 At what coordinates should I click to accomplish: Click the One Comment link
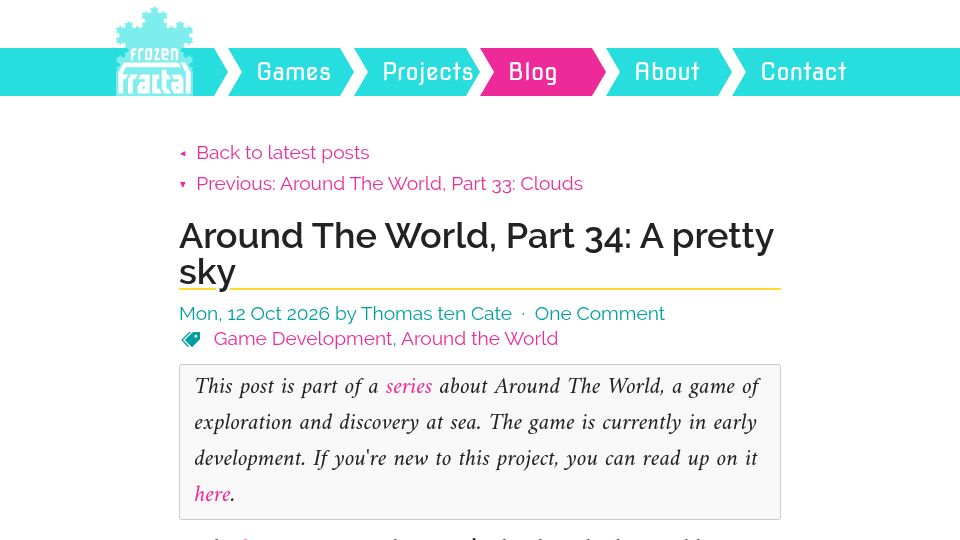tap(599, 313)
